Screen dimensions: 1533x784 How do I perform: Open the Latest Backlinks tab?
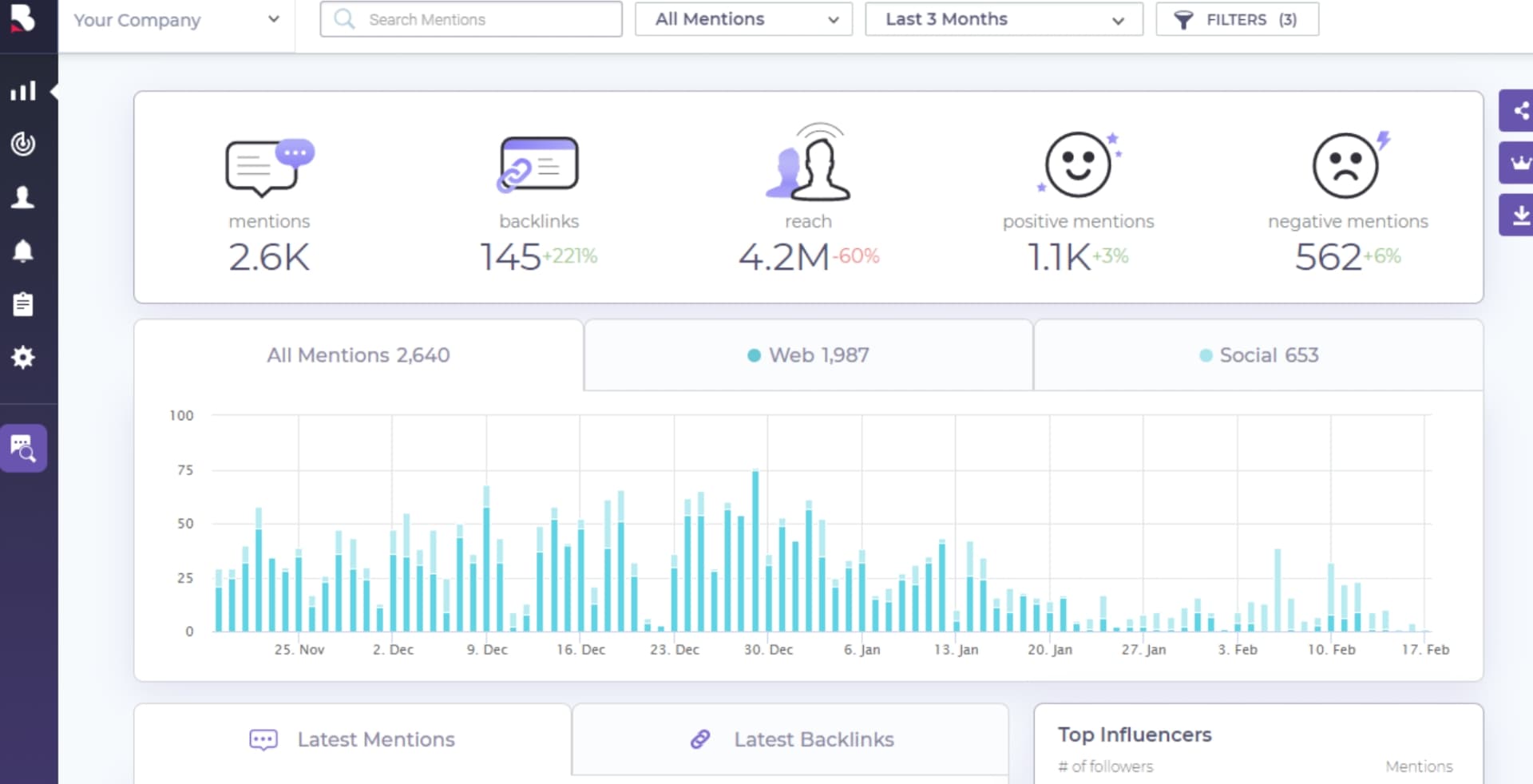point(790,739)
